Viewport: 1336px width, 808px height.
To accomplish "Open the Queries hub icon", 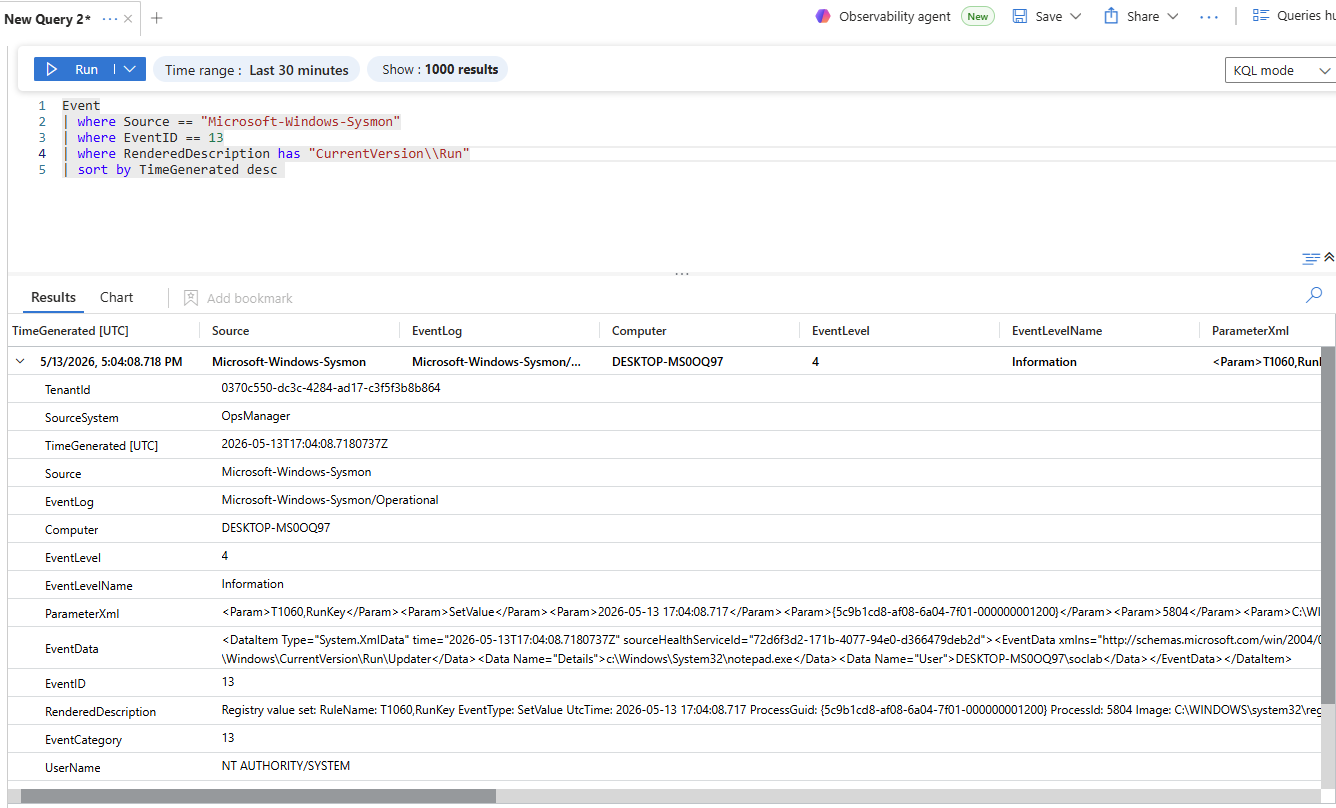I will click(x=1260, y=16).
